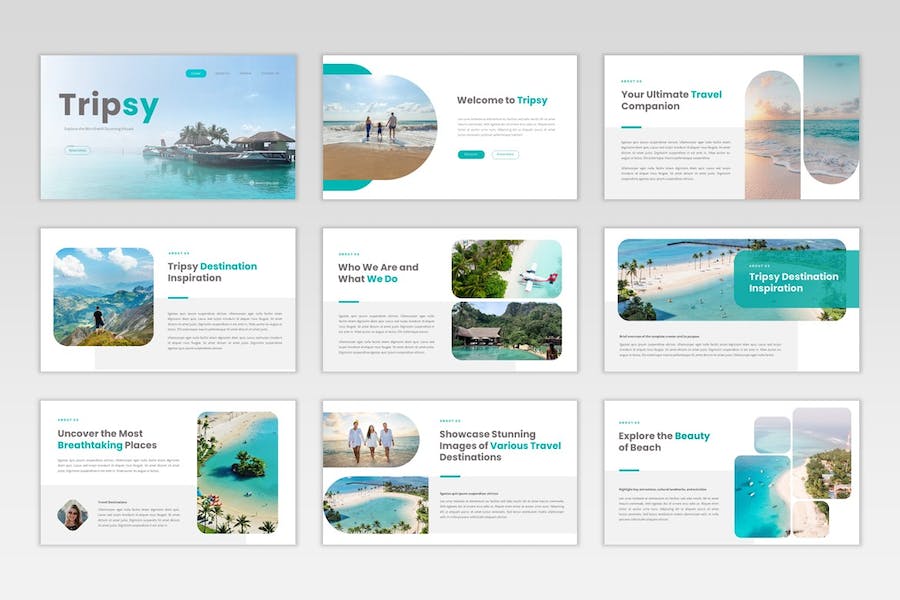
Task: Click the Tripsy Destination Inspiration heading beside the mountain photo
Action: tap(212, 272)
